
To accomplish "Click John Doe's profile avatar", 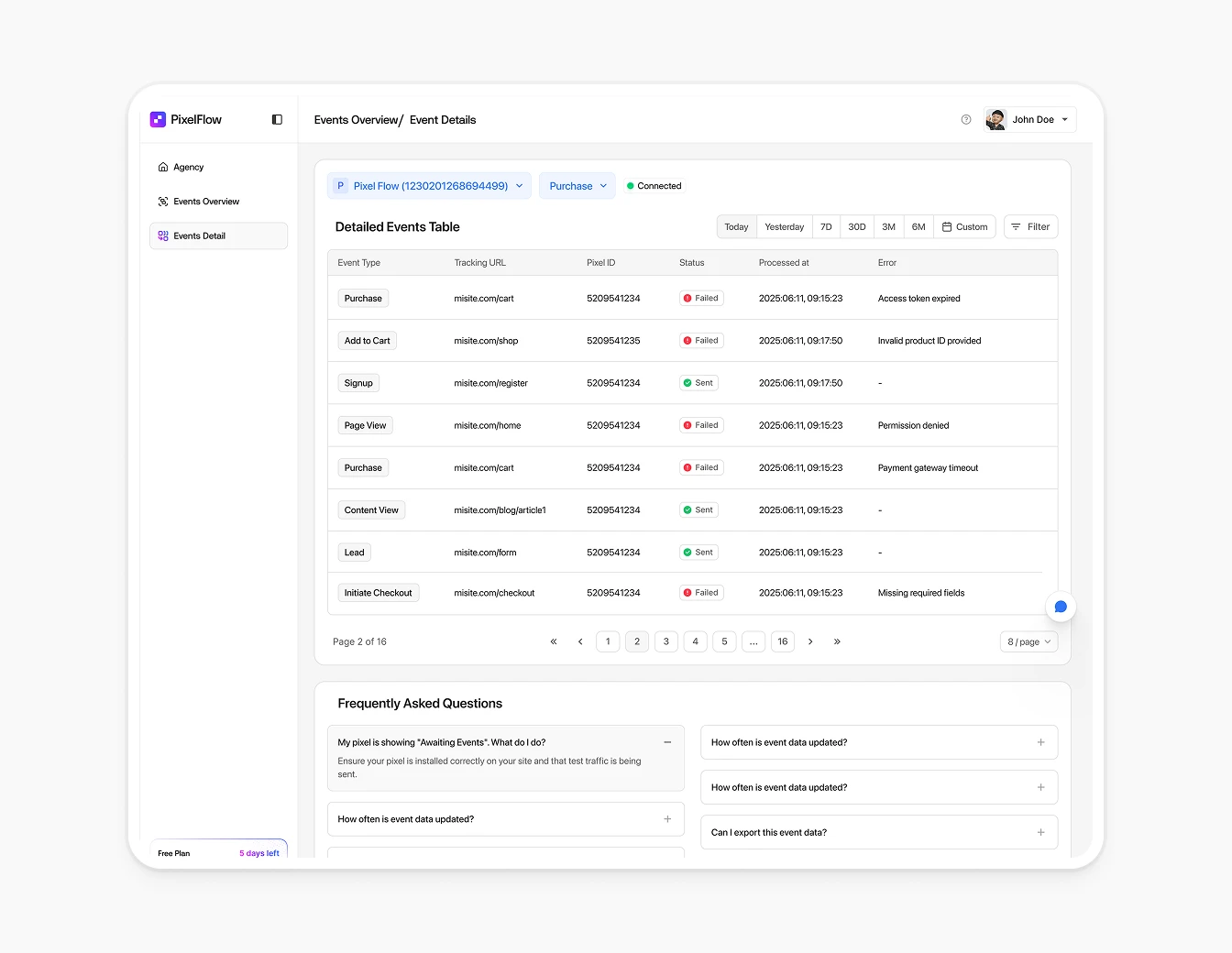I will [x=995, y=119].
